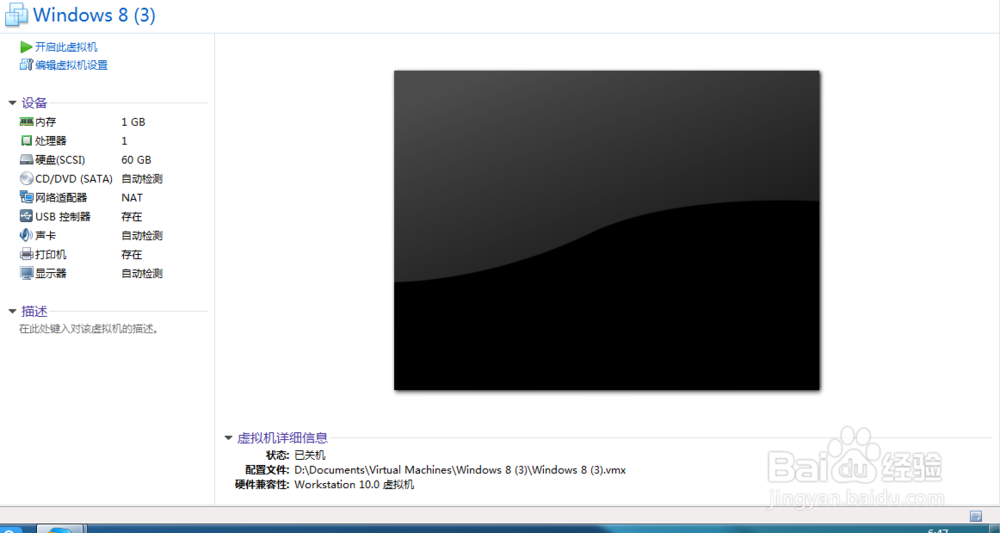Viewport: 1000px width, 533px height.
Task: Click the hard disk (硬盘 SCSI) icon
Action: 26,159
